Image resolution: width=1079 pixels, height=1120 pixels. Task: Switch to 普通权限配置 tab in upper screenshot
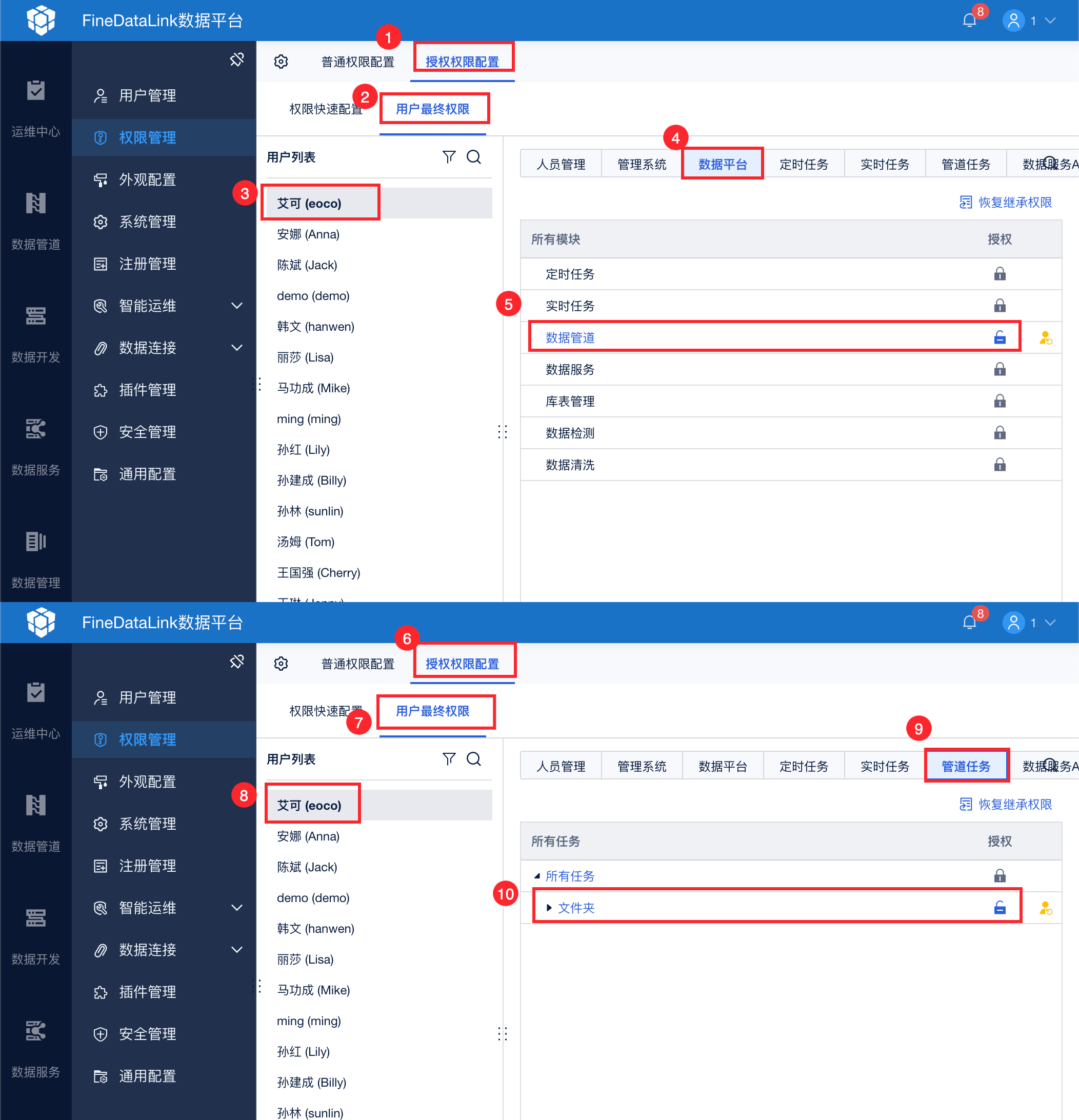point(358,62)
